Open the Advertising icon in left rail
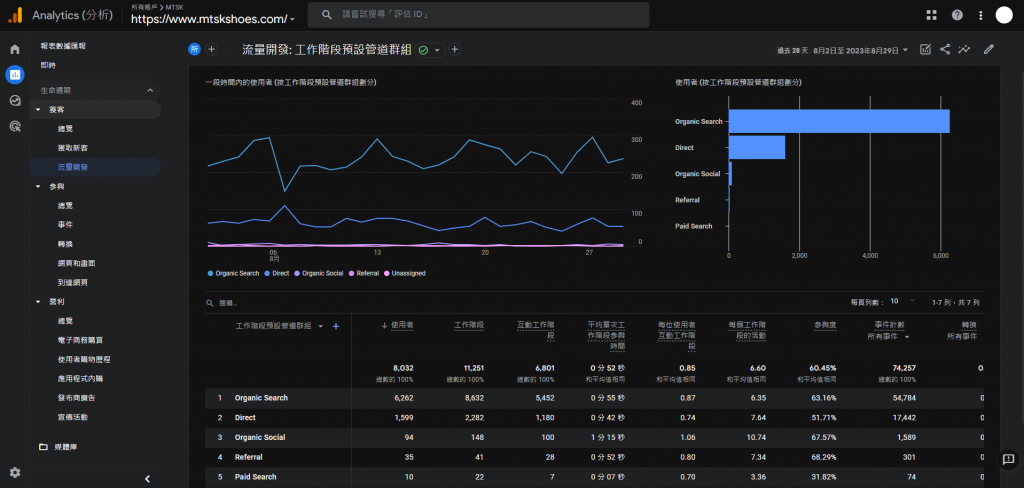The image size is (1024, 488). click(14, 126)
